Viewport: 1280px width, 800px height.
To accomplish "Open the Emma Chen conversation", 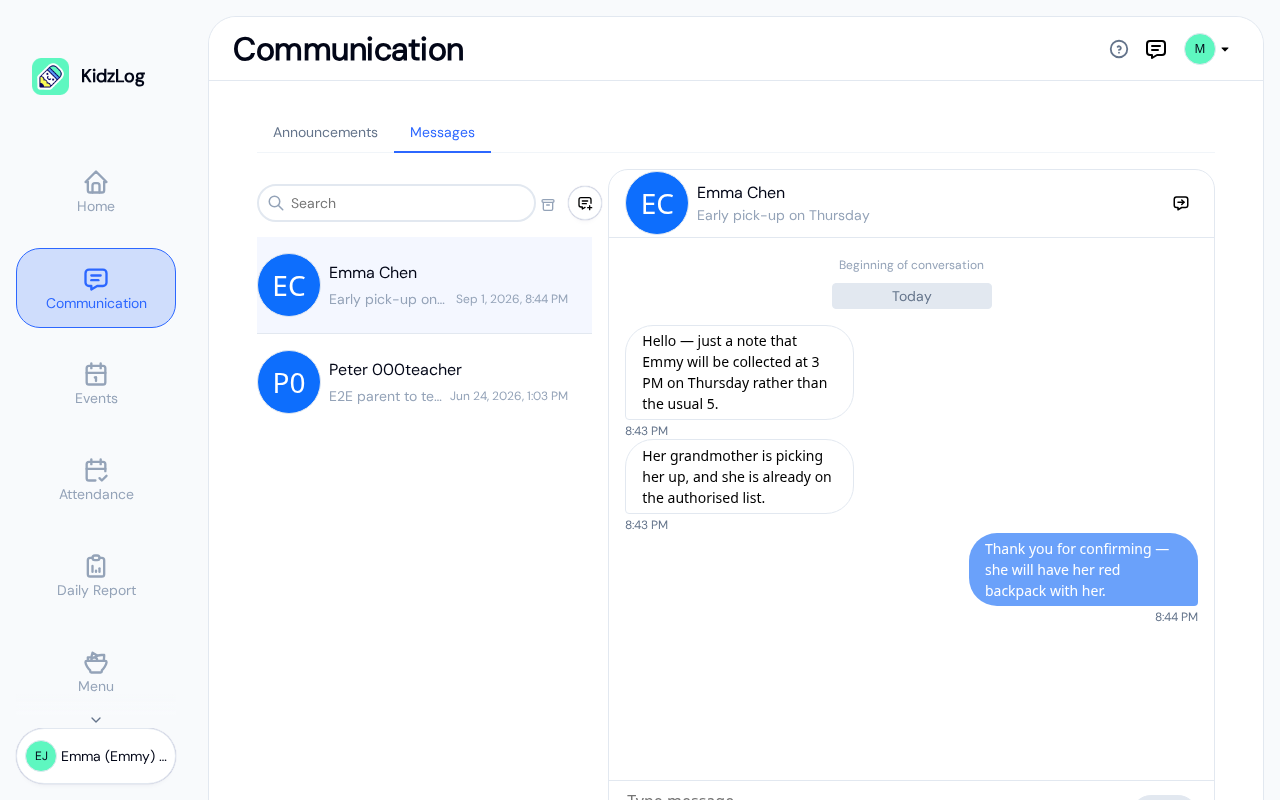I will [424, 285].
